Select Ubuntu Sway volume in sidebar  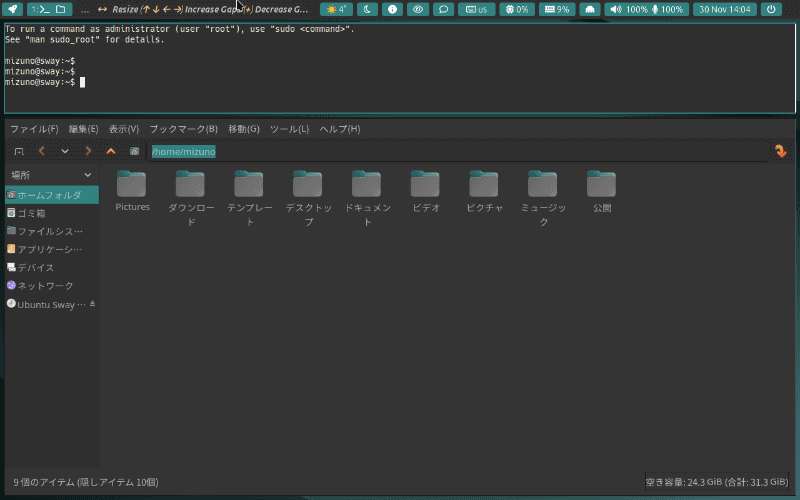46,305
